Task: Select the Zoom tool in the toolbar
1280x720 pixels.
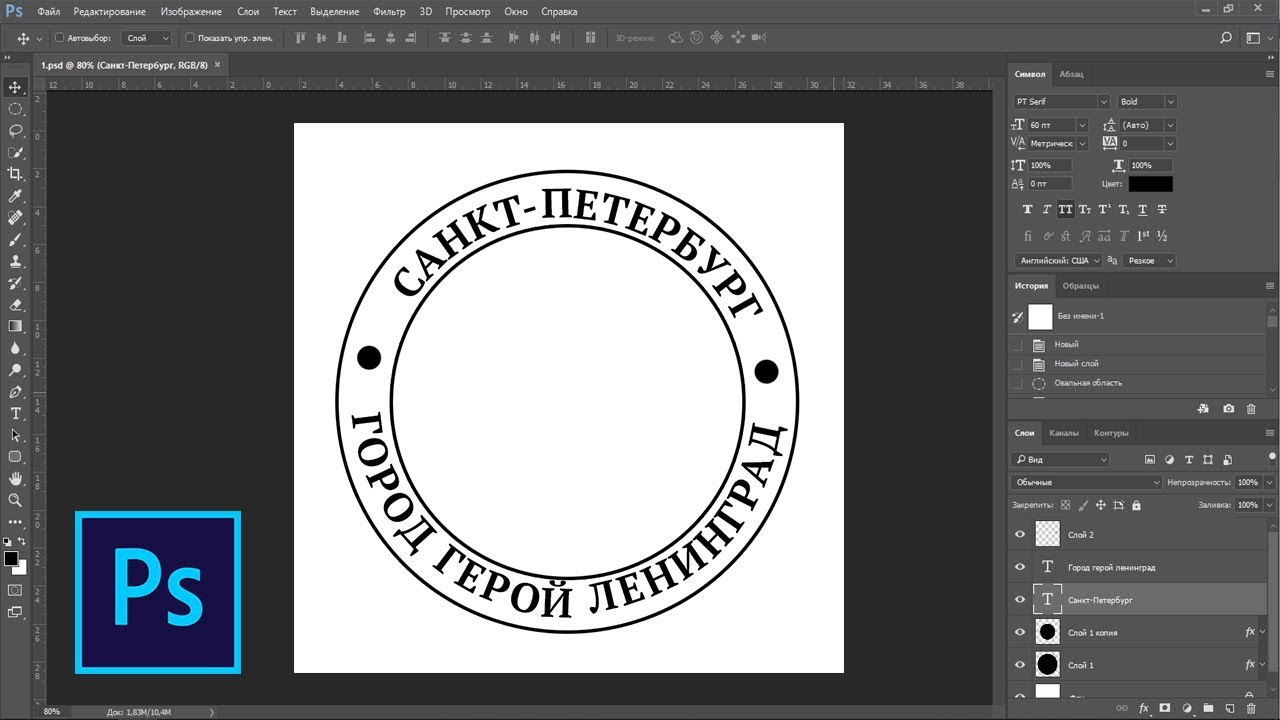Action: [x=15, y=500]
